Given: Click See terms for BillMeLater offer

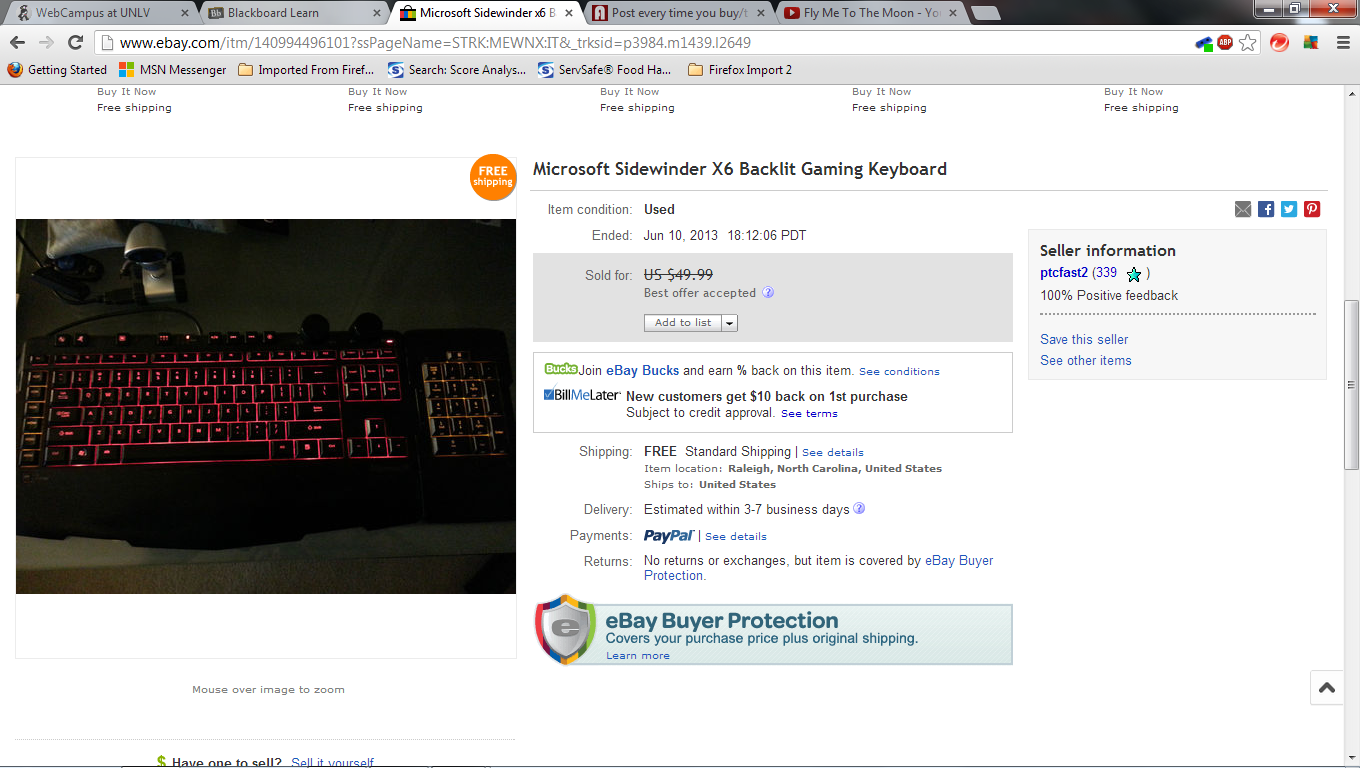Looking at the screenshot, I should pyautogui.click(x=809, y=413).
